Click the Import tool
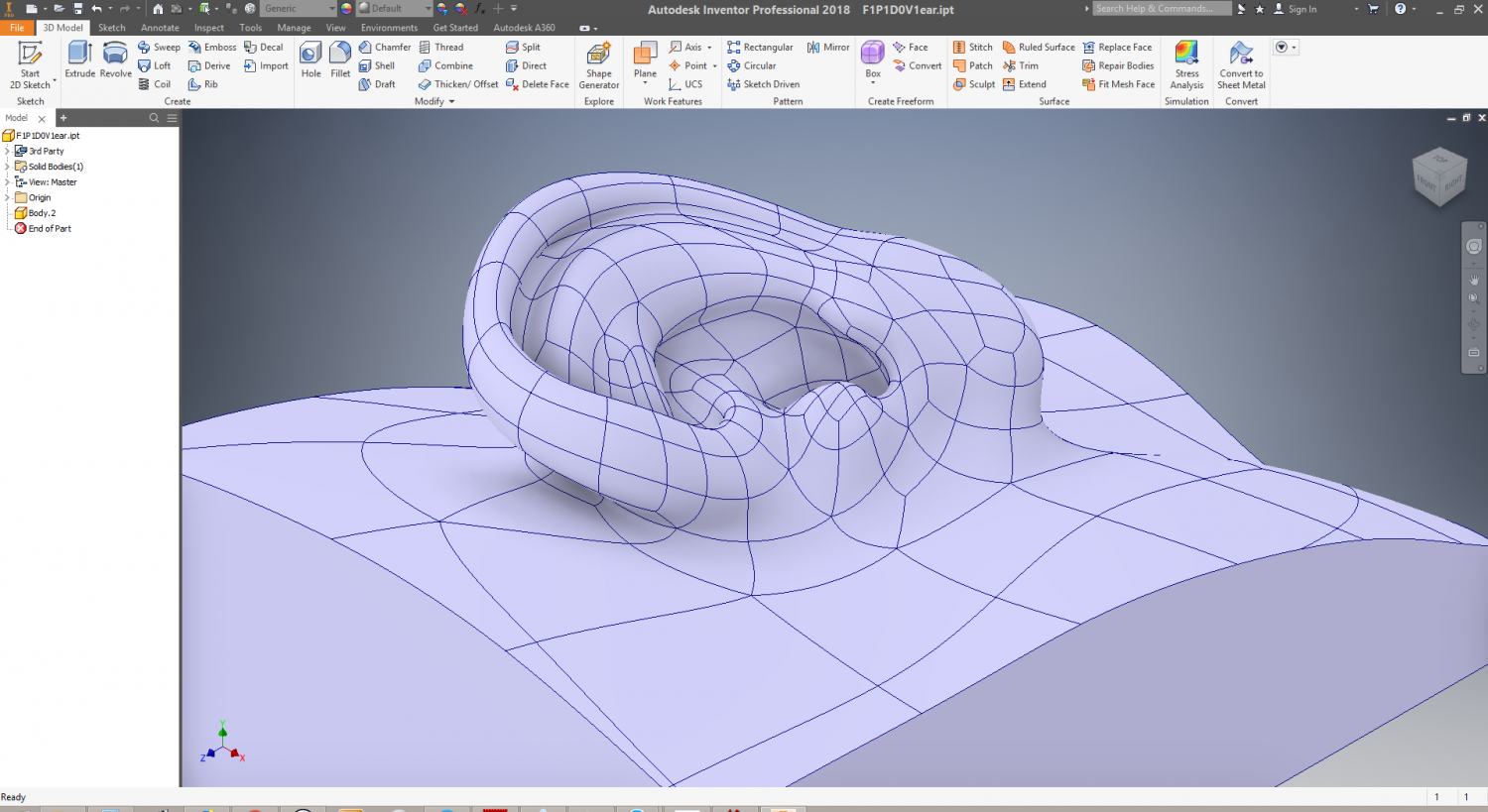 (266, 65)
